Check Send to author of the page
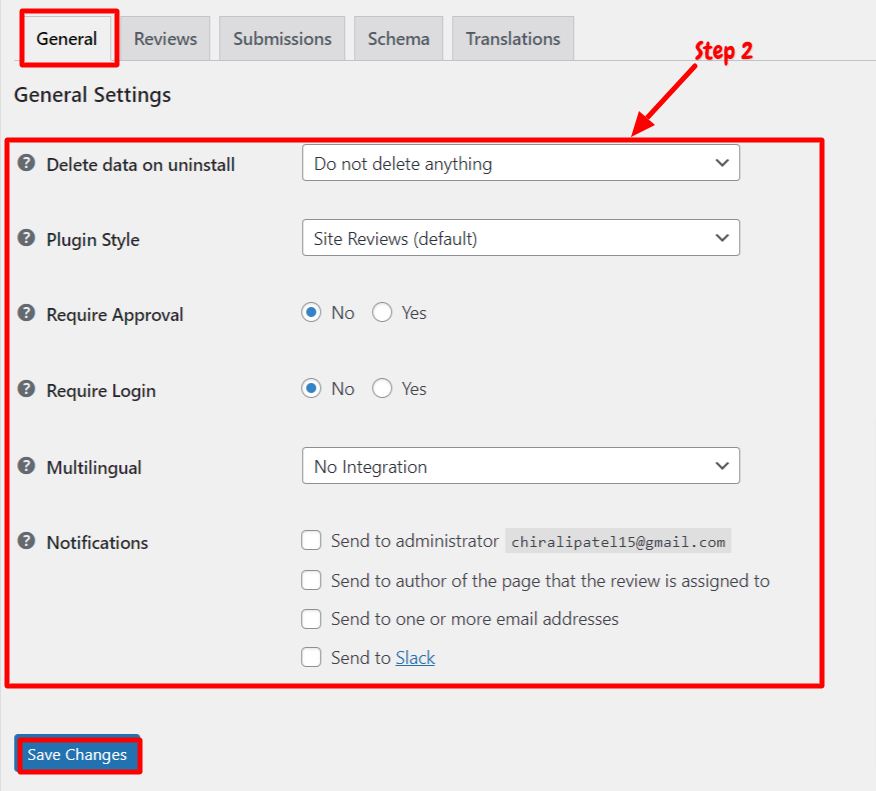Image resolution: width=876 pixels, height=791 pixels. click(x=311, y=580)
